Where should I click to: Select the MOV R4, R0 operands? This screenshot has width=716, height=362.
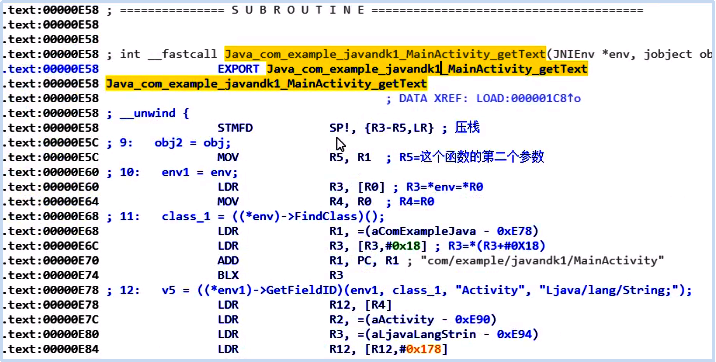pos(350,201)
